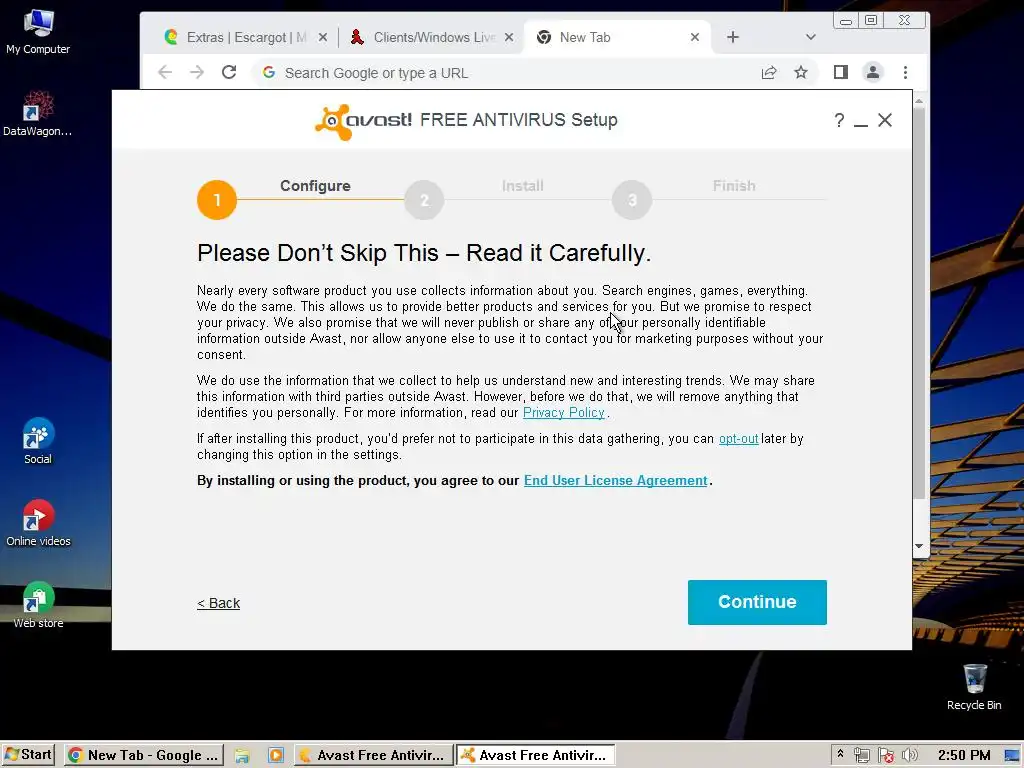The width and height of the screenshot is (1024, 768).
Task: Activate first Avast Free Antivir taskbar button
Action: tap(372, 756)
